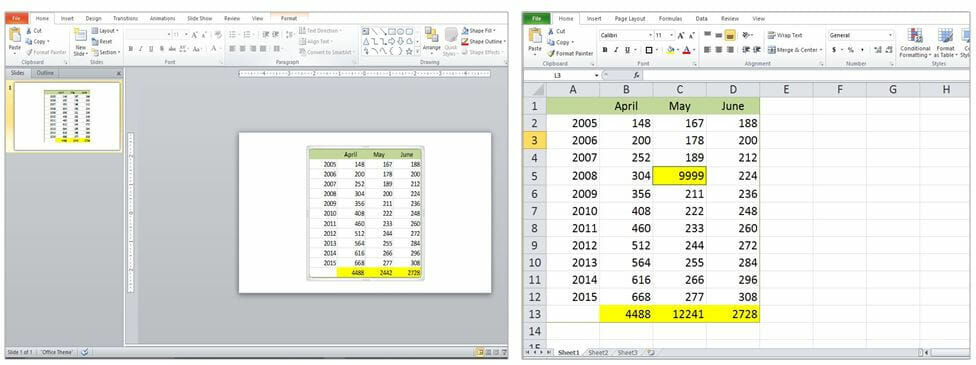Image resolution: width=976 pixels, height=365 pixels.
Task: Open the Formulas tab in Excel
Action: coord(670,19)
